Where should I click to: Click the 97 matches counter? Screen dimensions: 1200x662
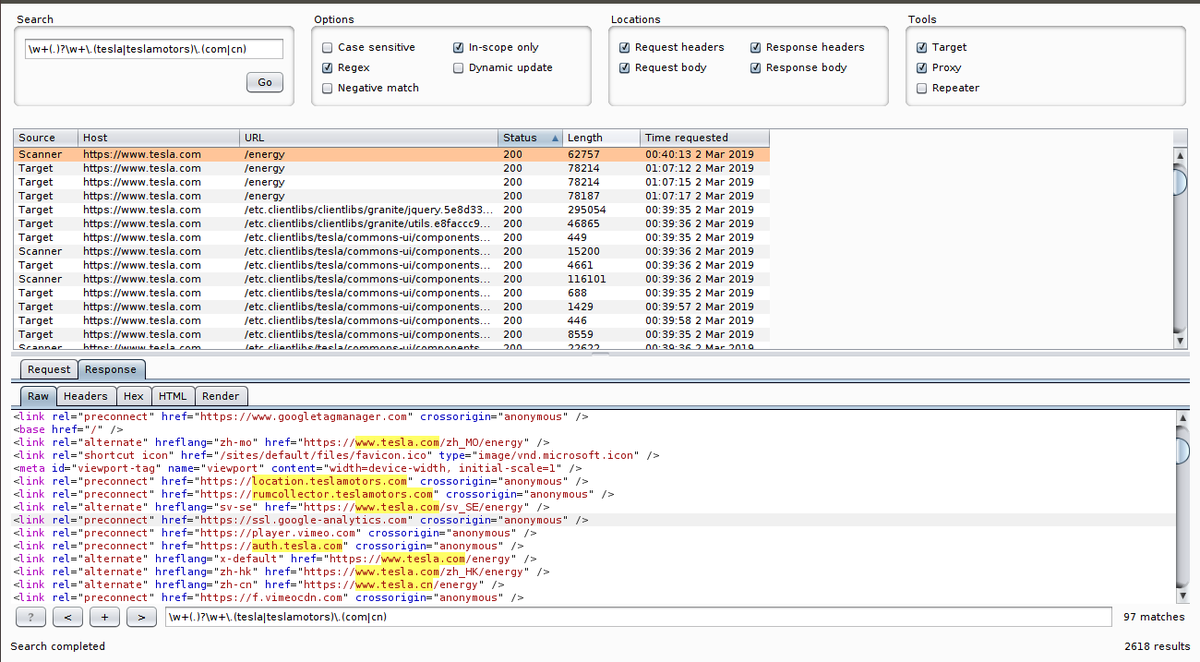(1153, 617)
